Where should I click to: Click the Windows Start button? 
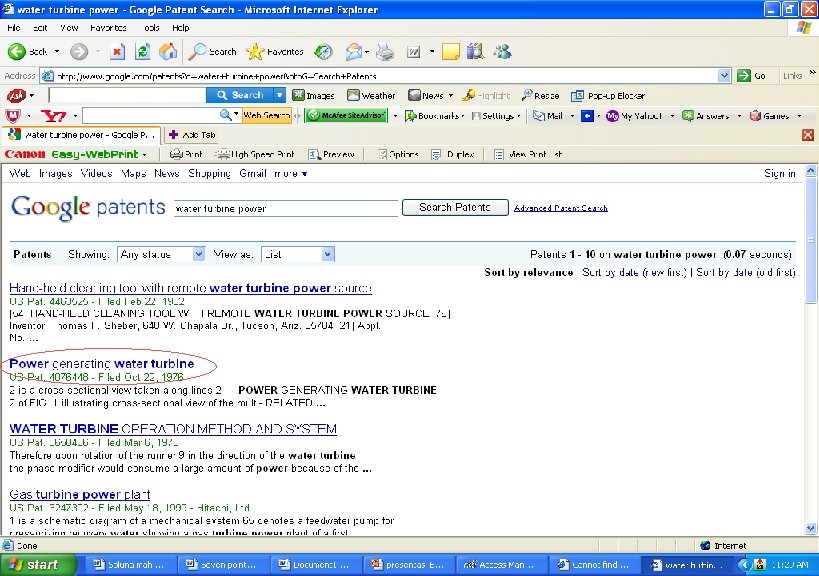click(x=38, y=565)
